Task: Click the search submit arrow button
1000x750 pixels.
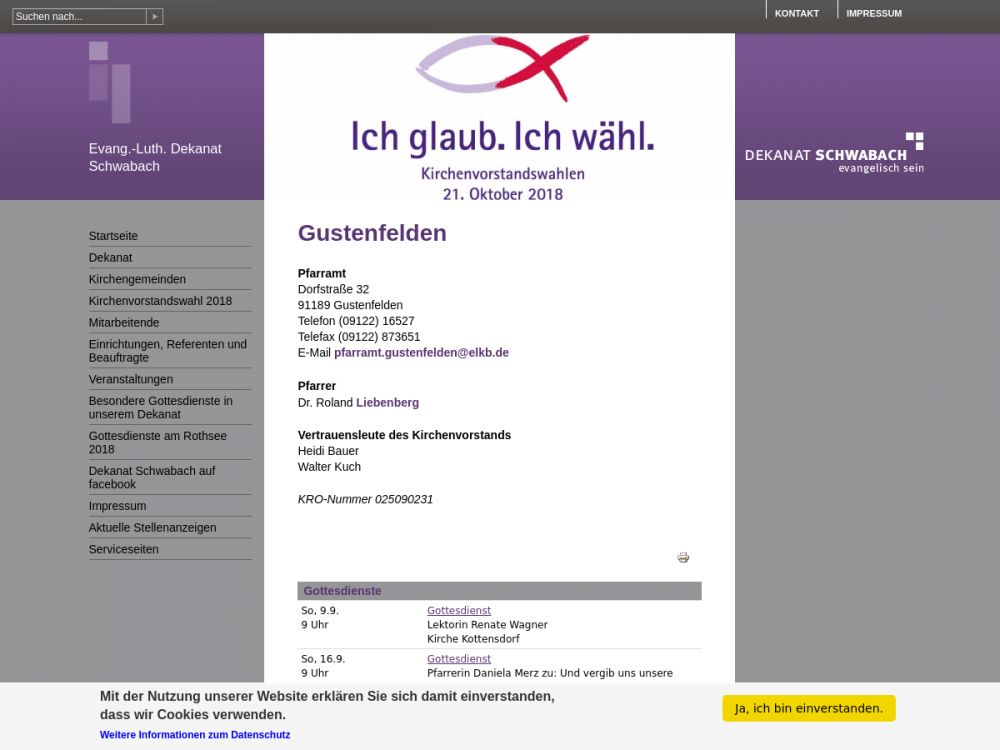Action: click(x=154, y=17)
